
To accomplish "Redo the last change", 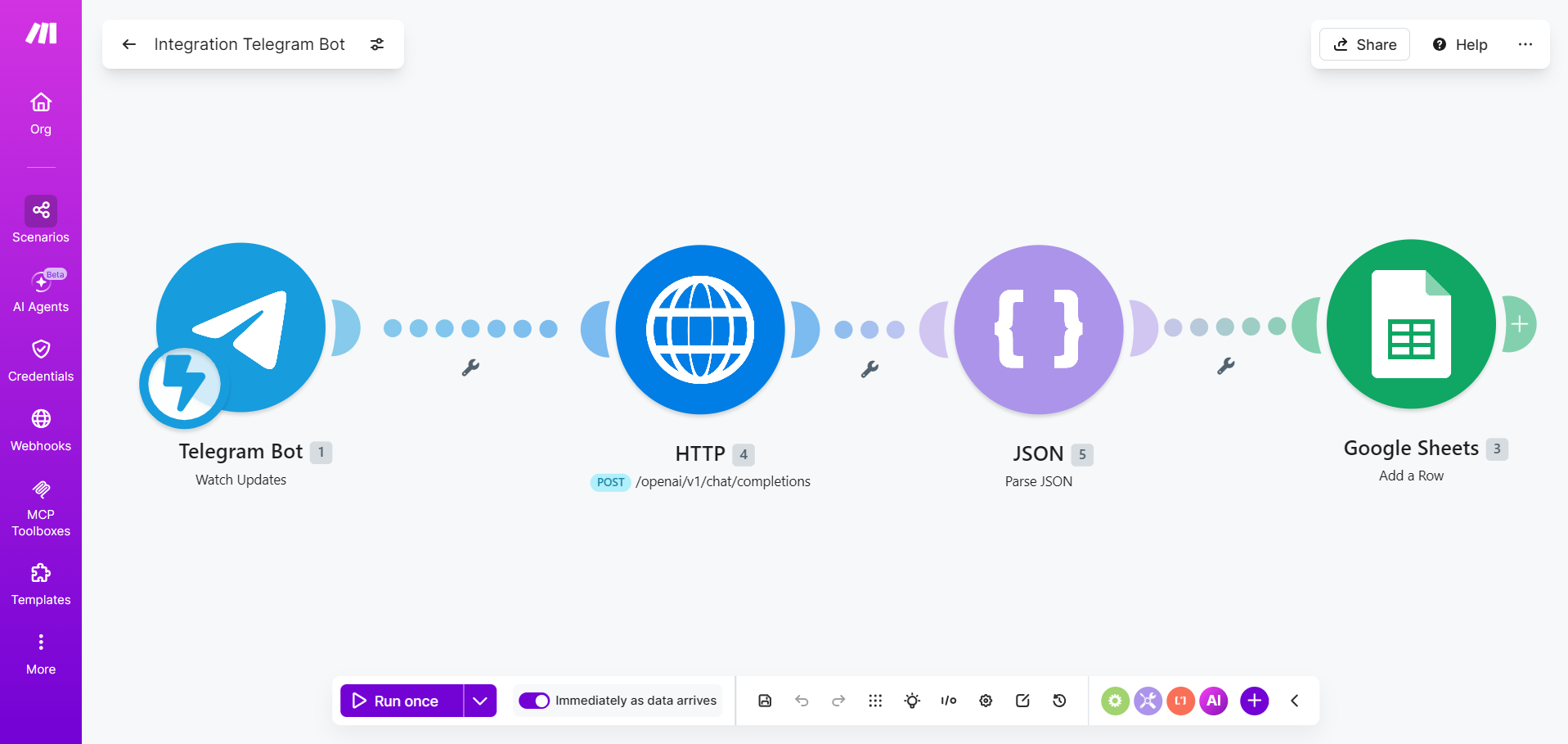I will 838,701.
